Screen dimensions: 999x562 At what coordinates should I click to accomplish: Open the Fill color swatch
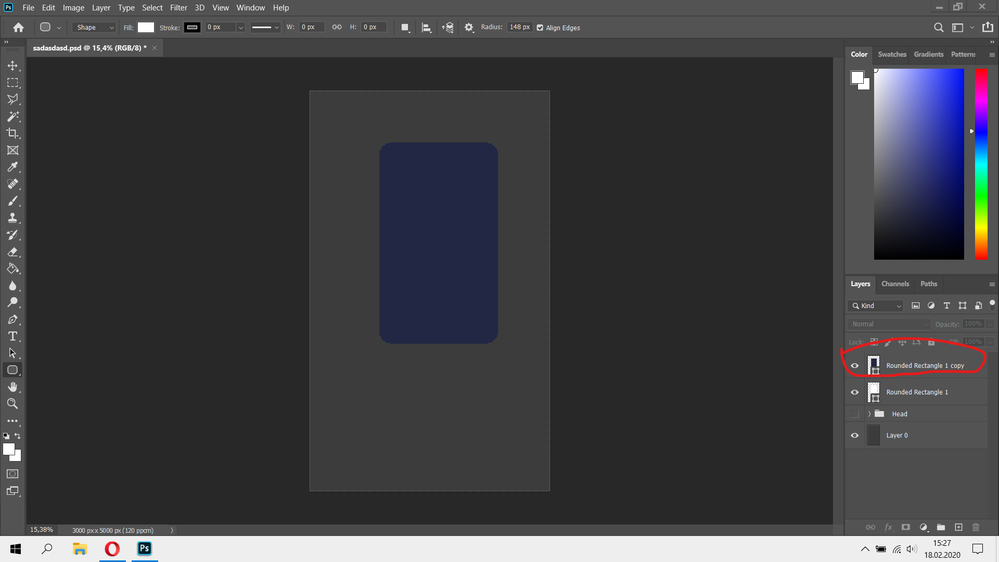coord(146,27)
